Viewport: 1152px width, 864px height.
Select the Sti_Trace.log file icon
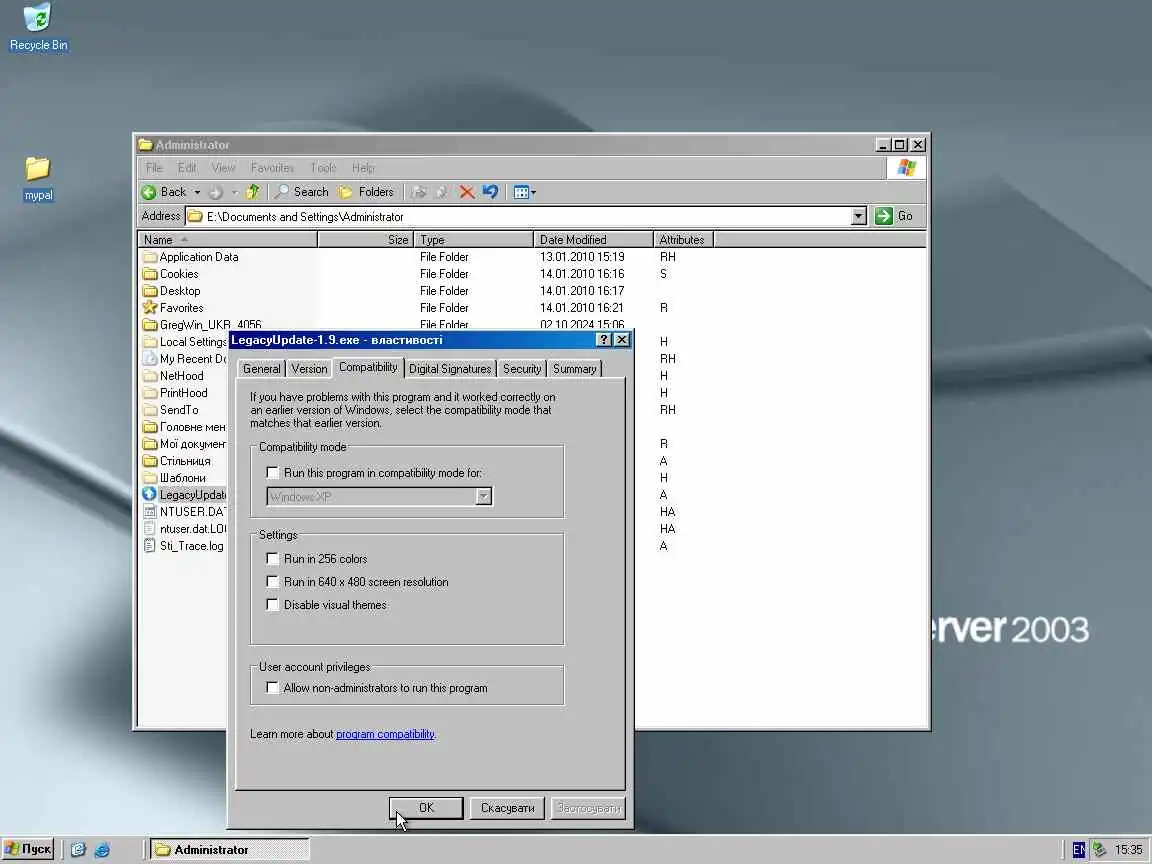150,546
